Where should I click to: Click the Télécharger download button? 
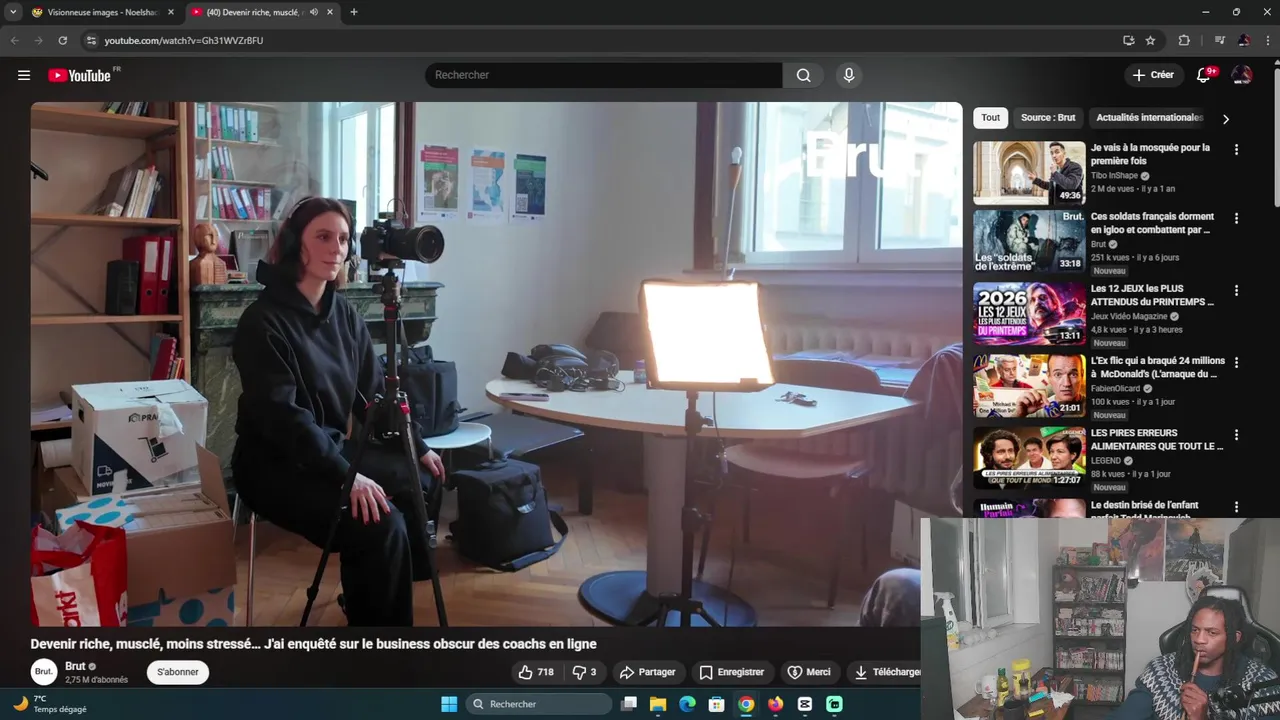click(886, 672)
